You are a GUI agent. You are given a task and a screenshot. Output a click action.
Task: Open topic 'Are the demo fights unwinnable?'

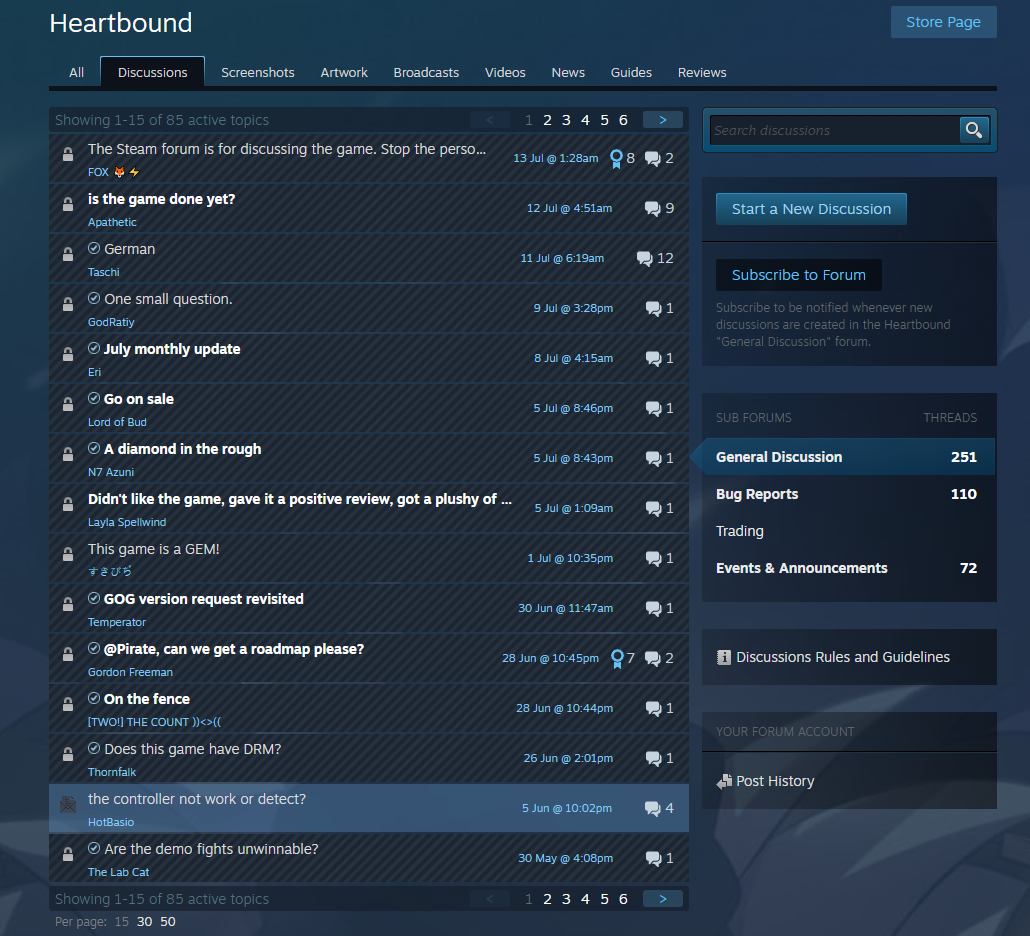coord(212,849)
